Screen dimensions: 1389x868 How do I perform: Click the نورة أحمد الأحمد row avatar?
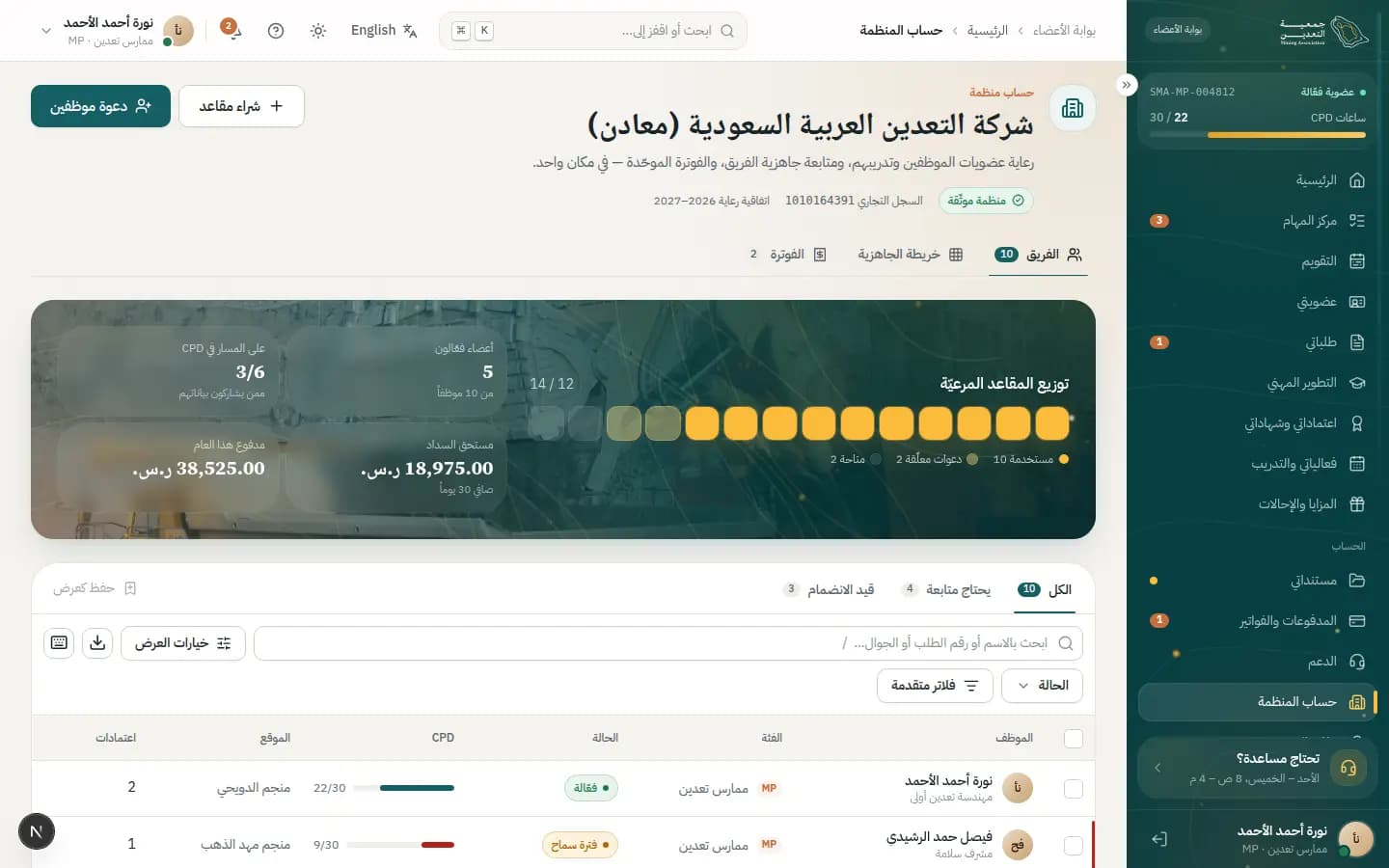(1018, 788)
